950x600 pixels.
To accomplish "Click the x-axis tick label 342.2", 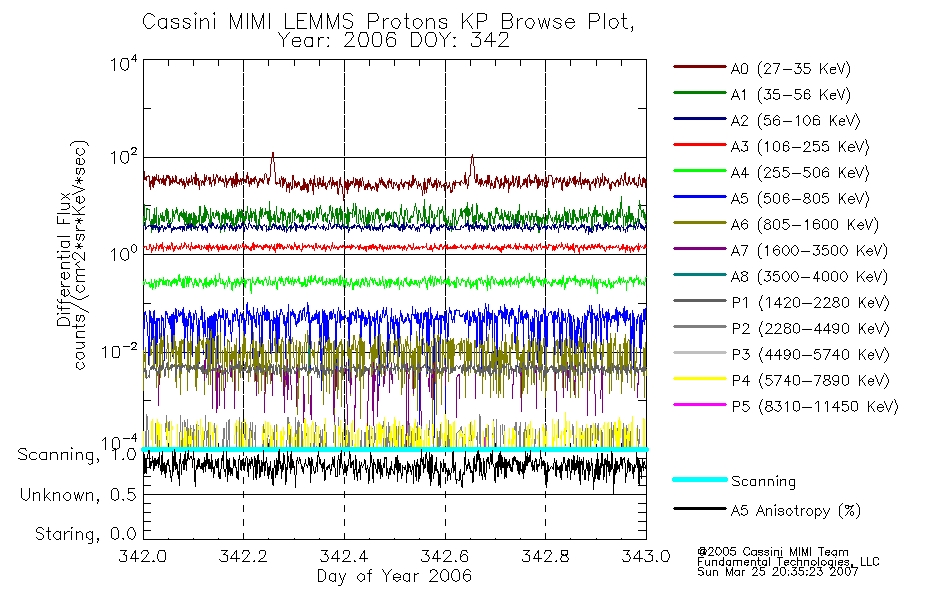I will point(243,556).
